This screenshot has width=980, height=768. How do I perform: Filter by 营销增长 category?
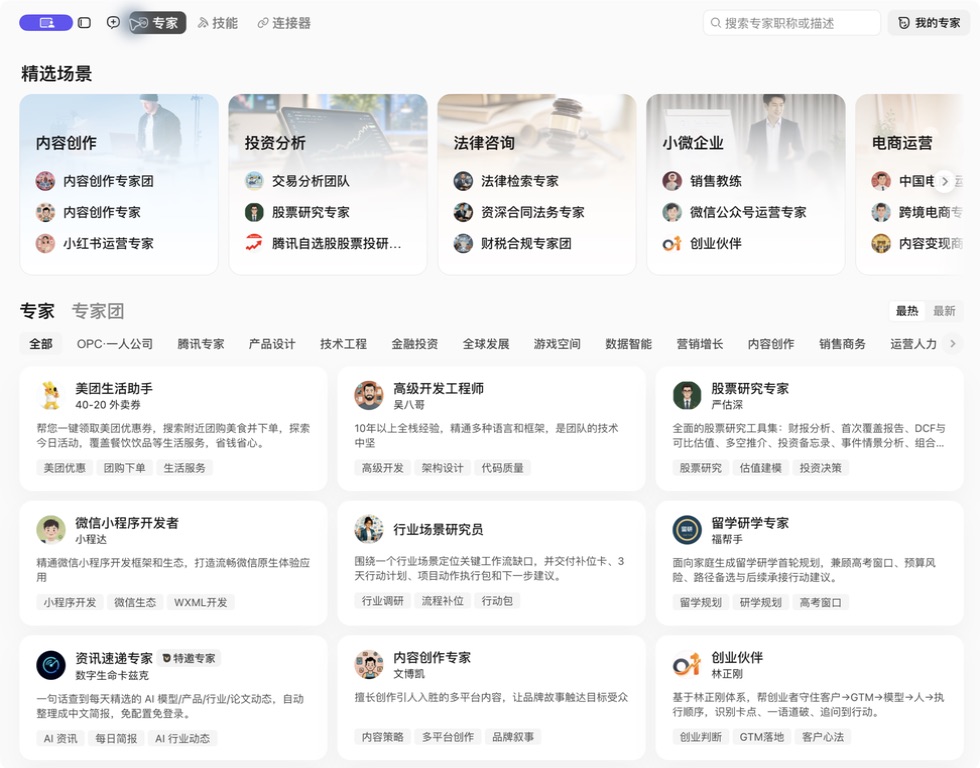point(699,344)
